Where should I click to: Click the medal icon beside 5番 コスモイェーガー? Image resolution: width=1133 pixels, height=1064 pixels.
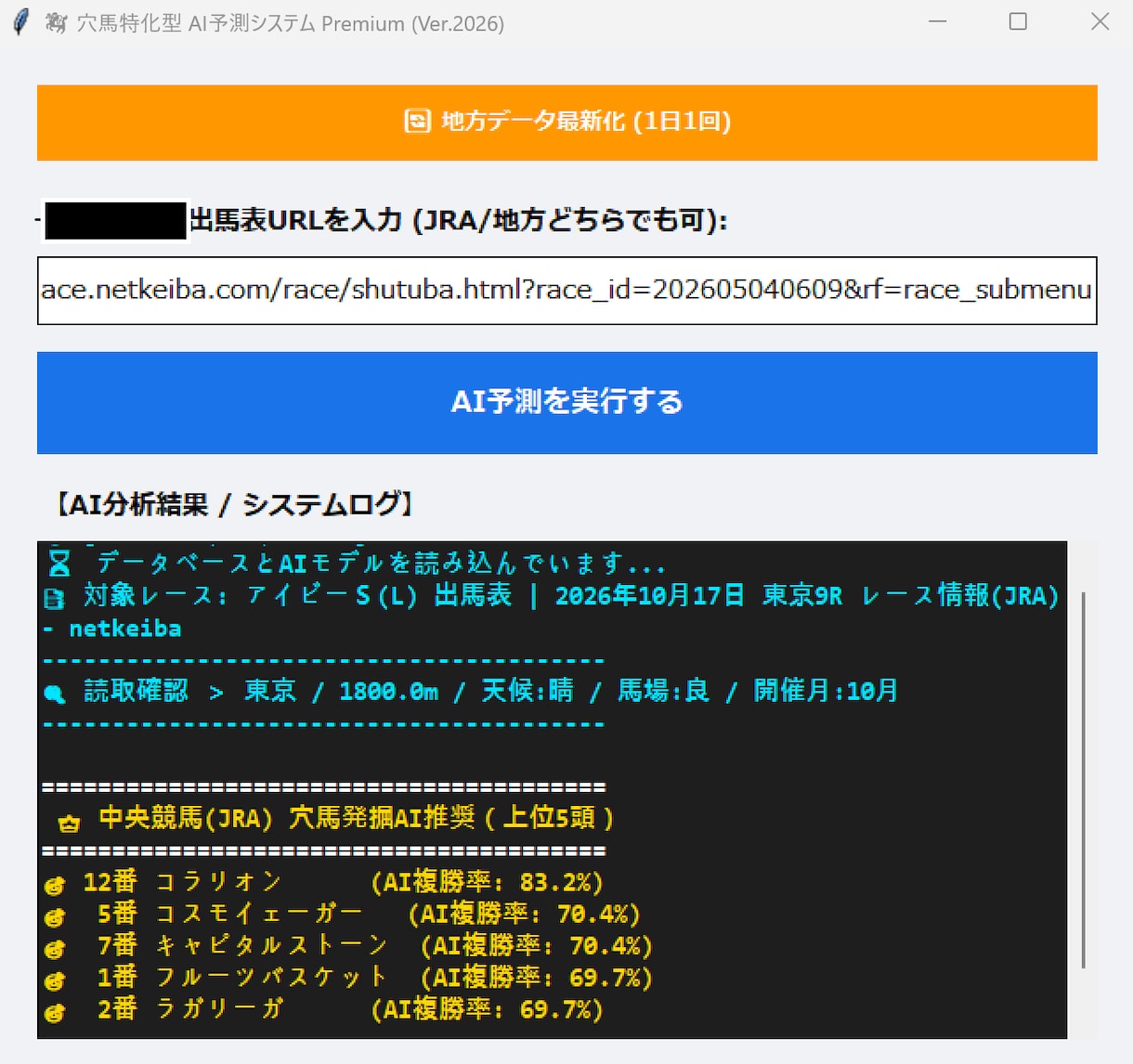(x=55, y=917)
